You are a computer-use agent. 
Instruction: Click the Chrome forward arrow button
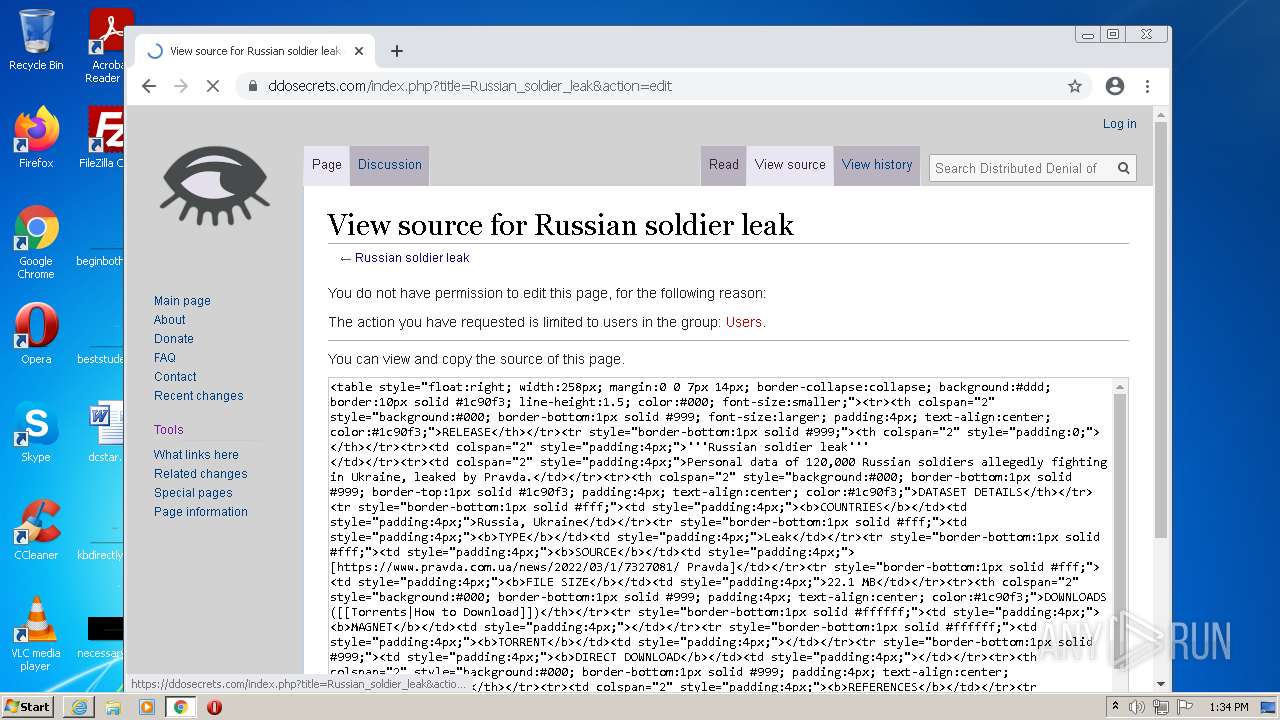[181, 86]
